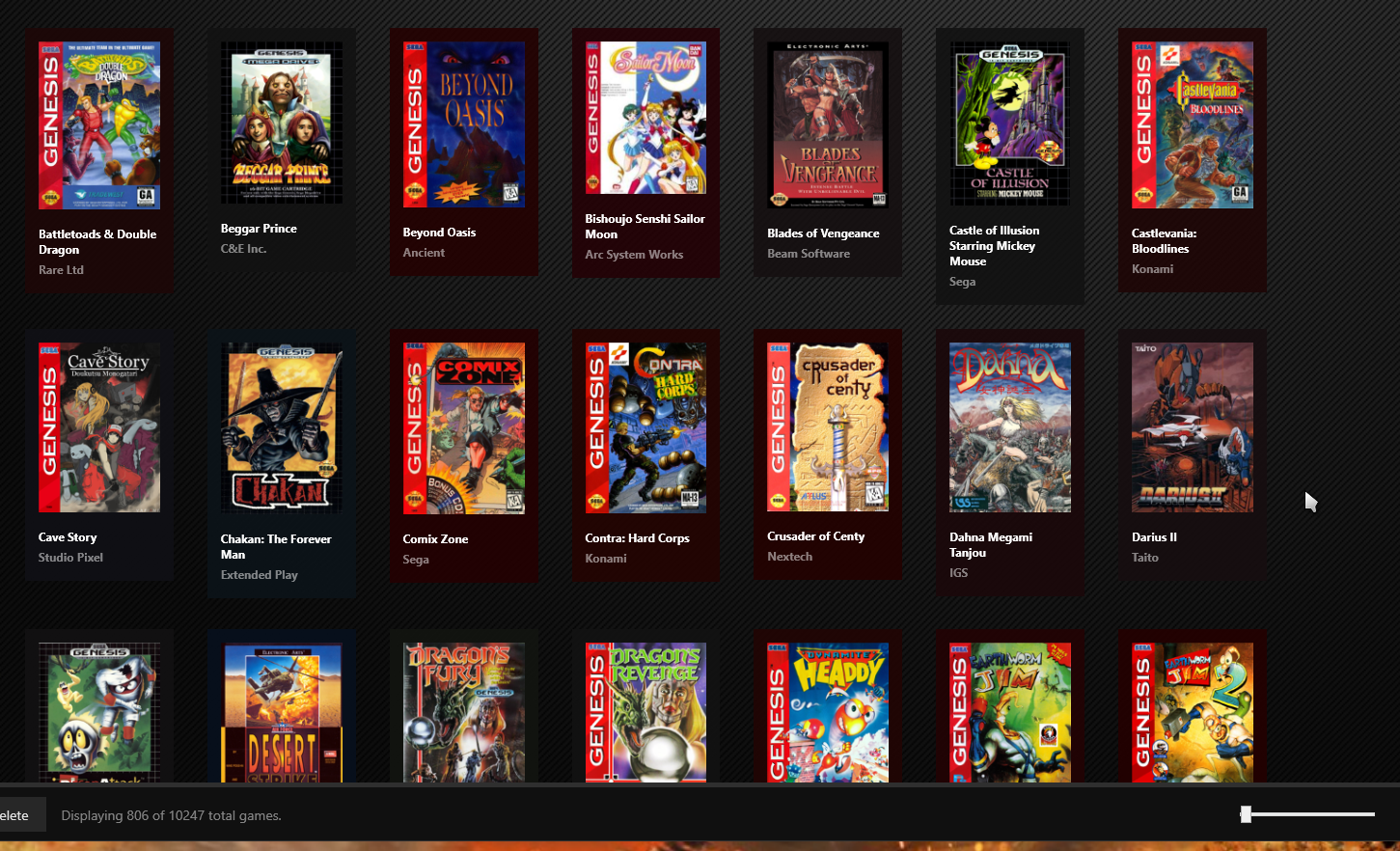Click developer name Studio Pixel
The image size is (1400, 851).
pyautogui.click(x=70, y=558)
